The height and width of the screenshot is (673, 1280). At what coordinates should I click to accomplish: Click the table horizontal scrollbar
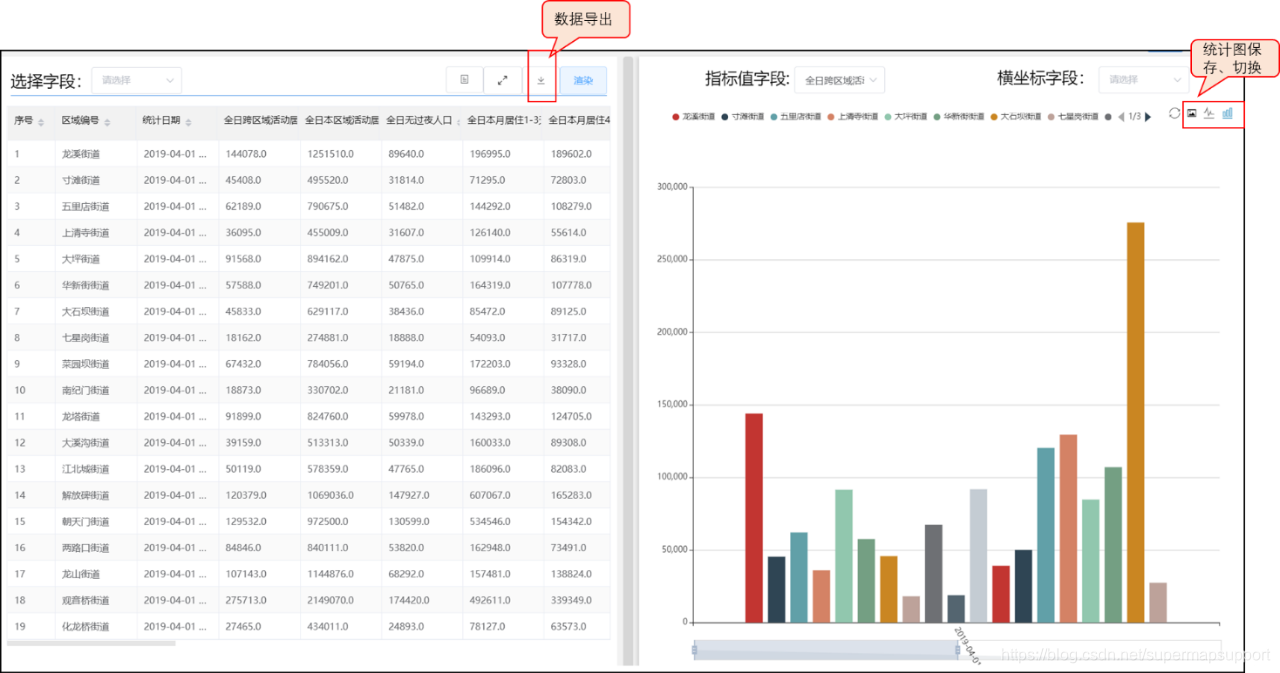(x=91, y=643)
